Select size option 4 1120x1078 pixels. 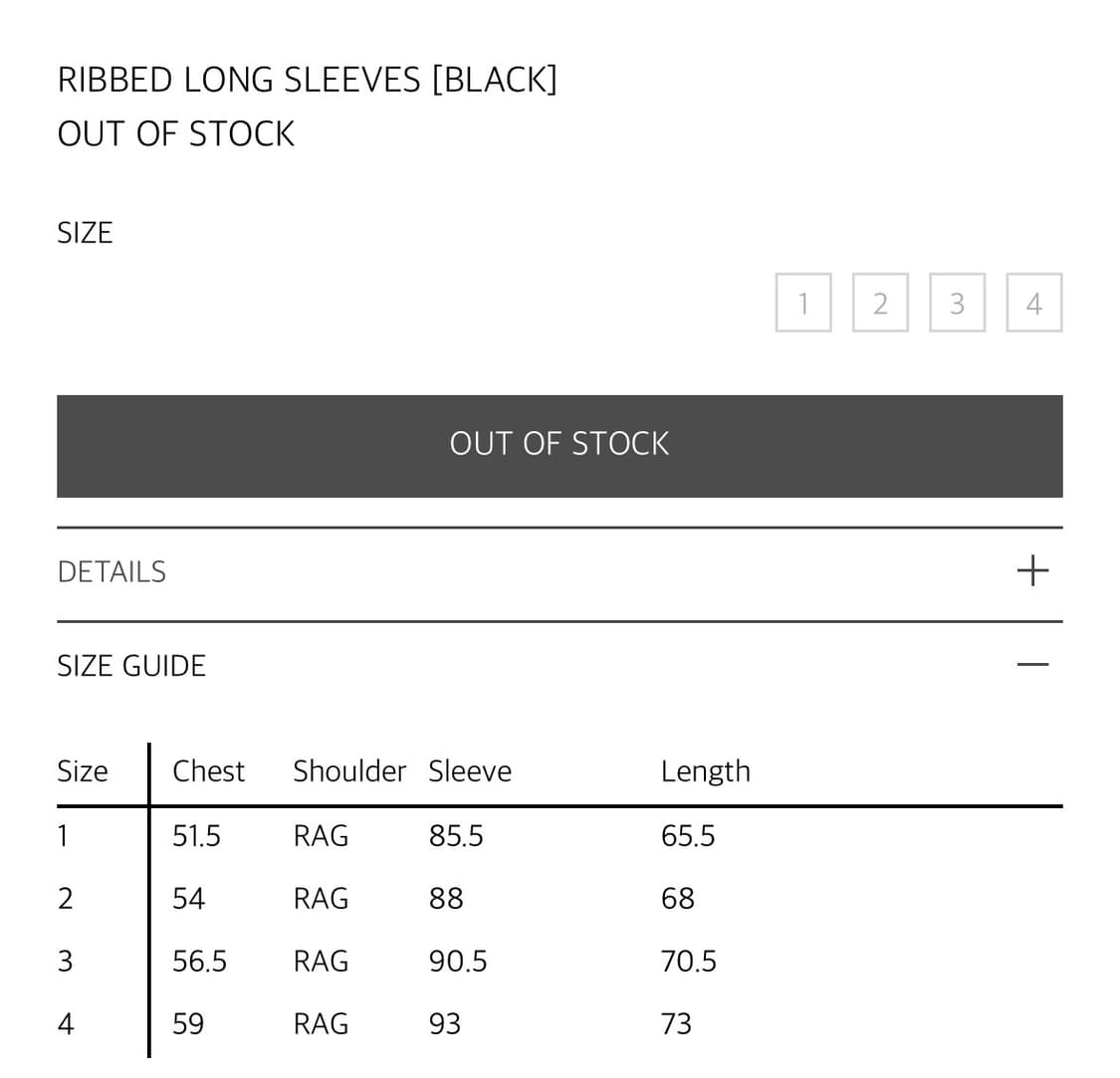[1034, 303]
